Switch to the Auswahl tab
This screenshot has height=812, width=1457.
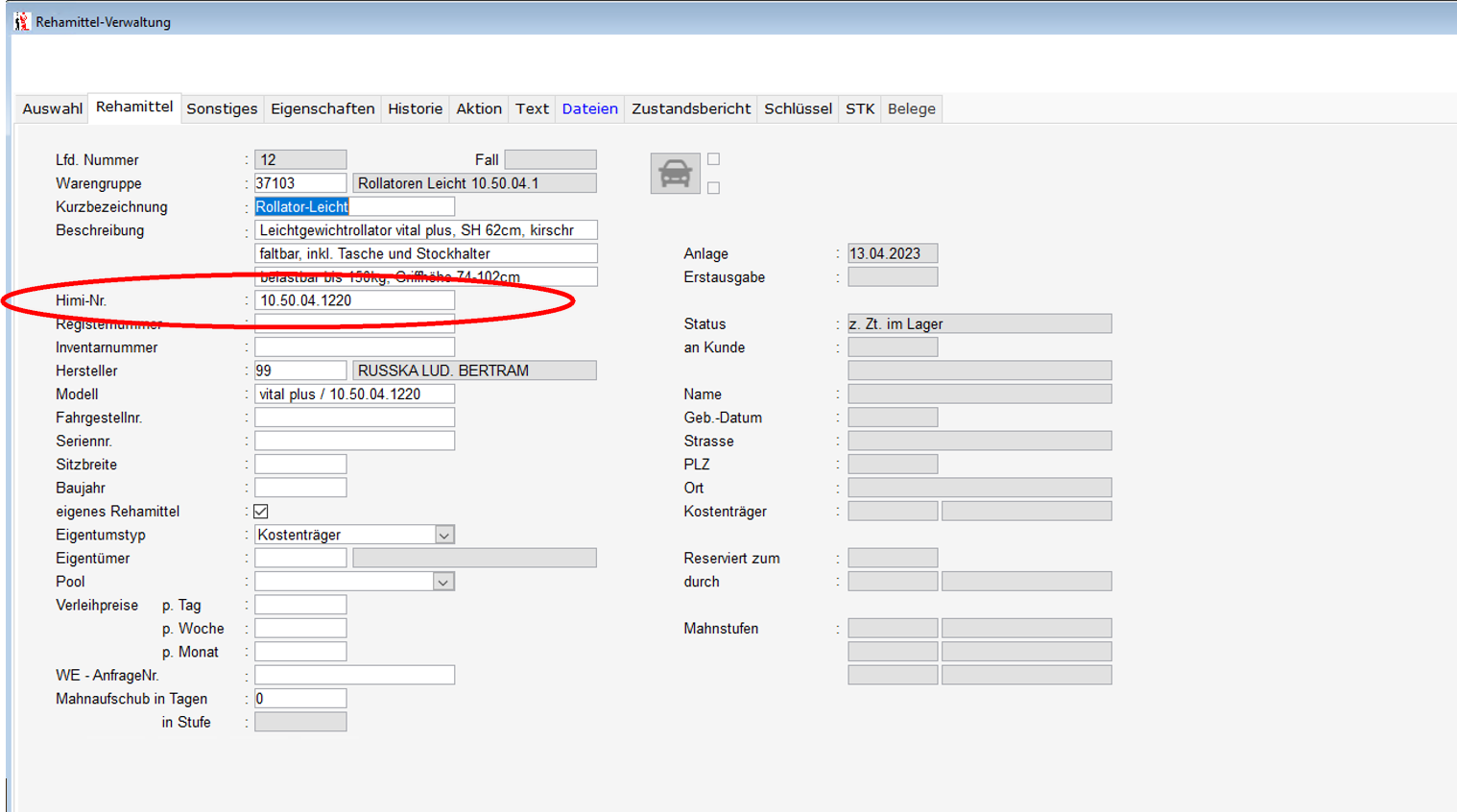52,108
